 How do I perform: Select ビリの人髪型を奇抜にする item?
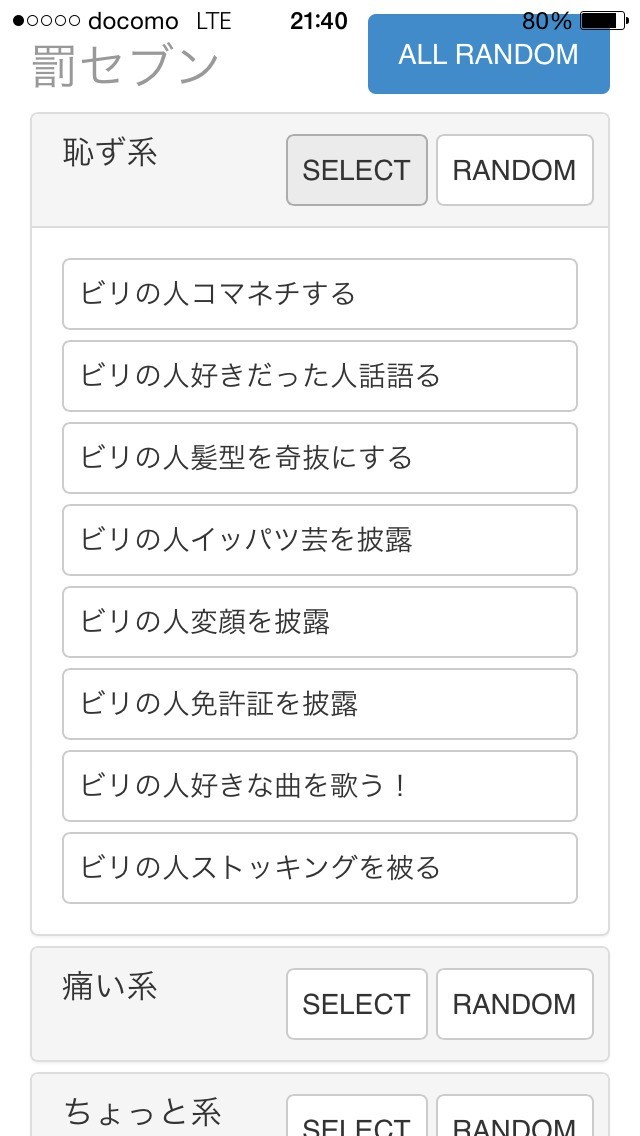(x=320, y=458)
